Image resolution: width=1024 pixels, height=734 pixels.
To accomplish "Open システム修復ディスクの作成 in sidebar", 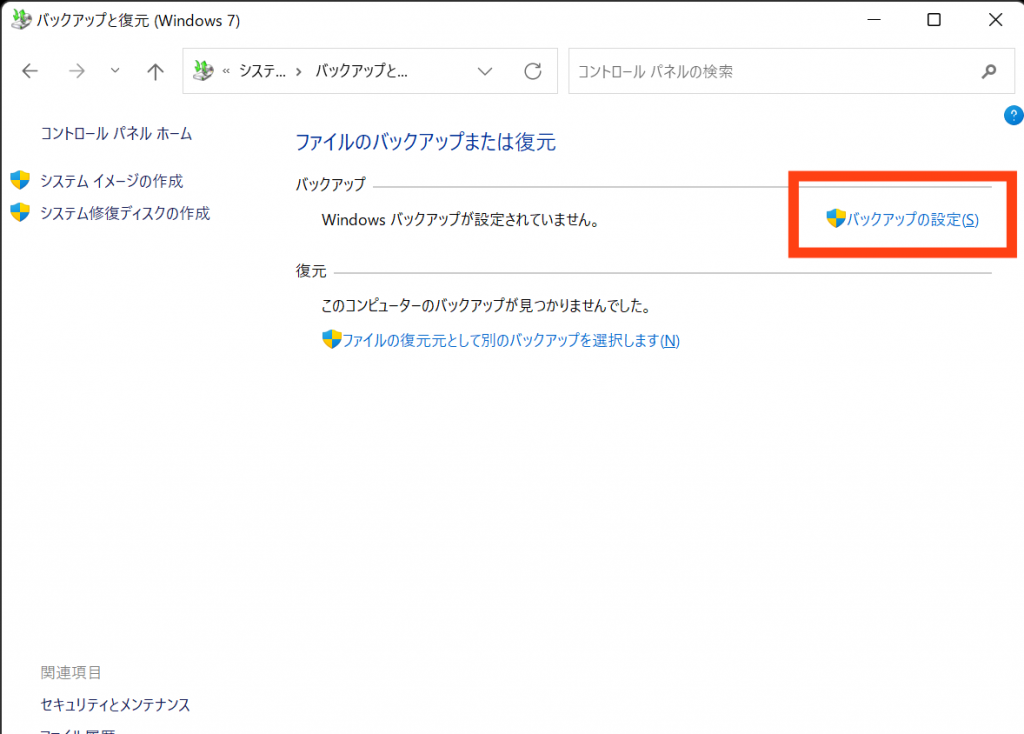I will [x=124, y=213].
